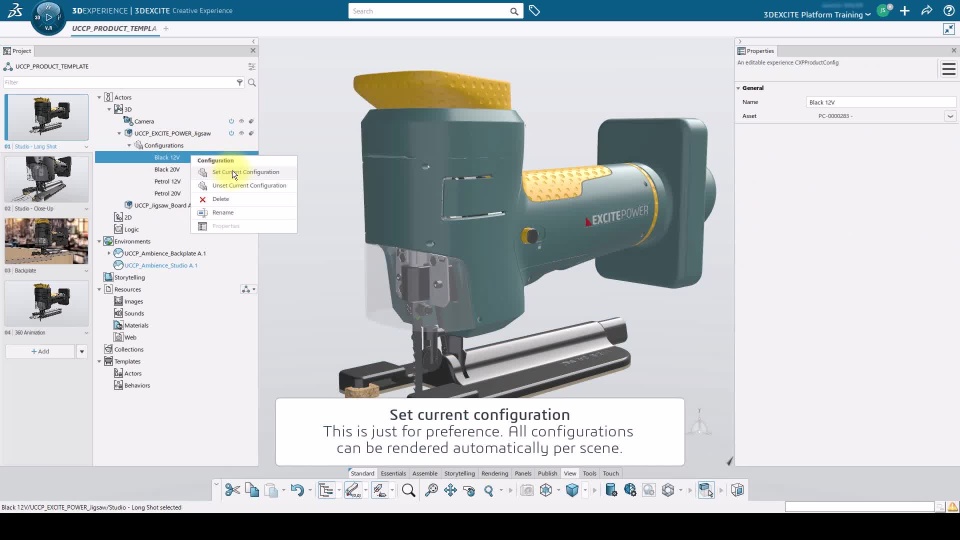The height and width of the screenshot is (540, 960).
Task: Switch to the Essentials toolbar tab
Action: [x=393, y=473]
